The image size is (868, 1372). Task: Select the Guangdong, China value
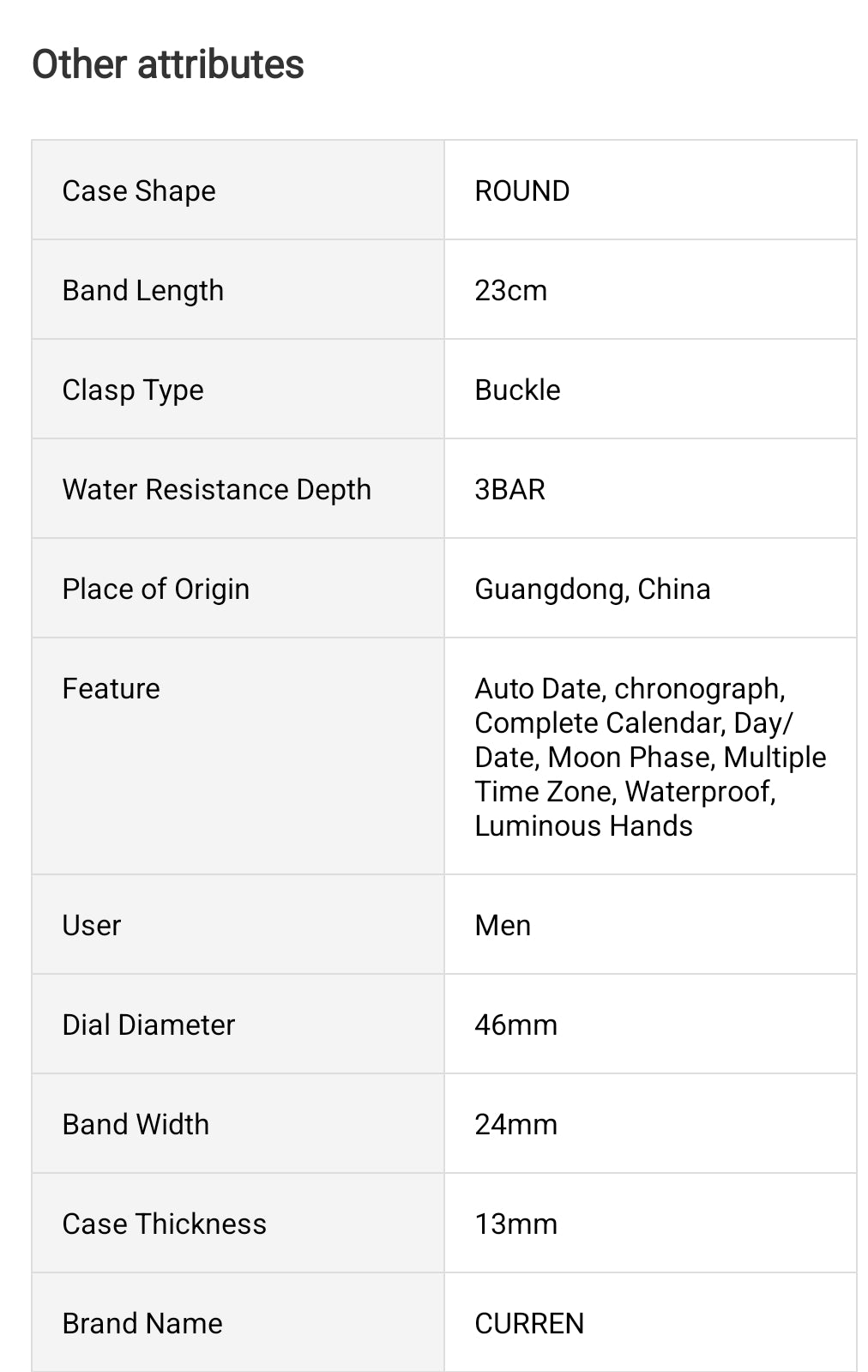(592, 589)
